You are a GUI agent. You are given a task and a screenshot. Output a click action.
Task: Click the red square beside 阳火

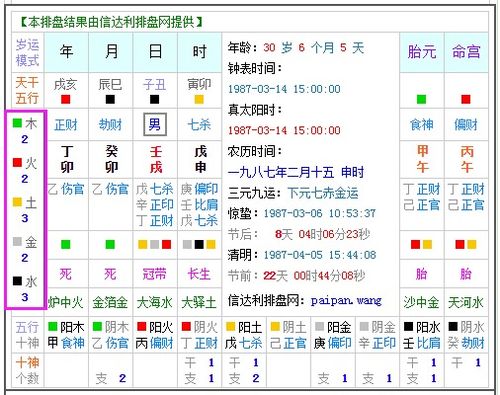point(142,326)
